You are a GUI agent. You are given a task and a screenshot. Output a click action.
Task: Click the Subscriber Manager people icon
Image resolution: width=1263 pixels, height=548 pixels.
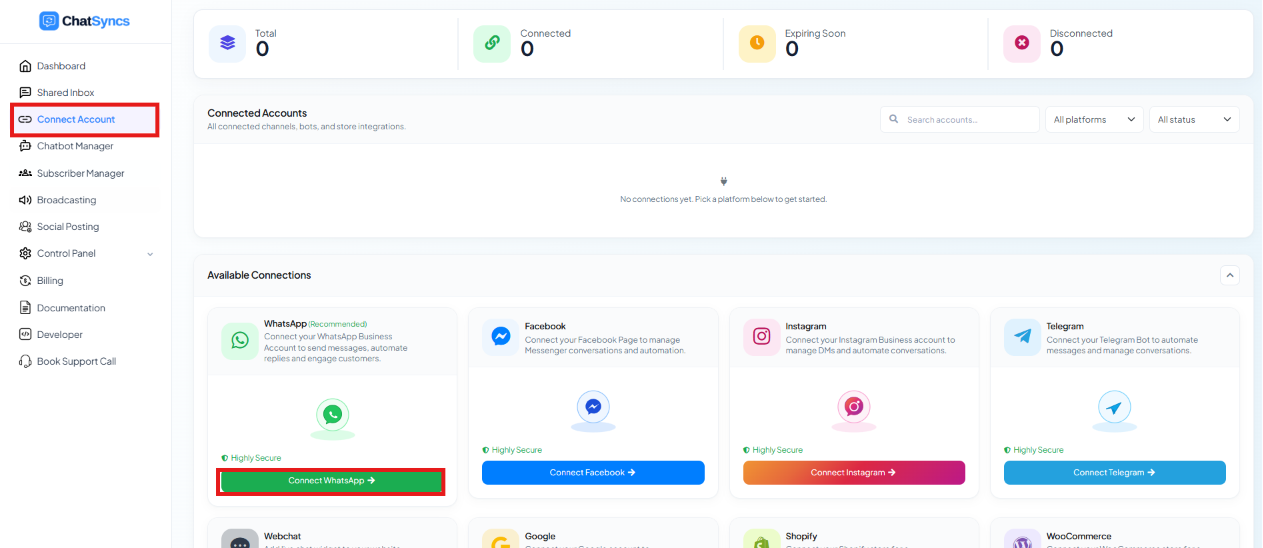pos(25,173)
